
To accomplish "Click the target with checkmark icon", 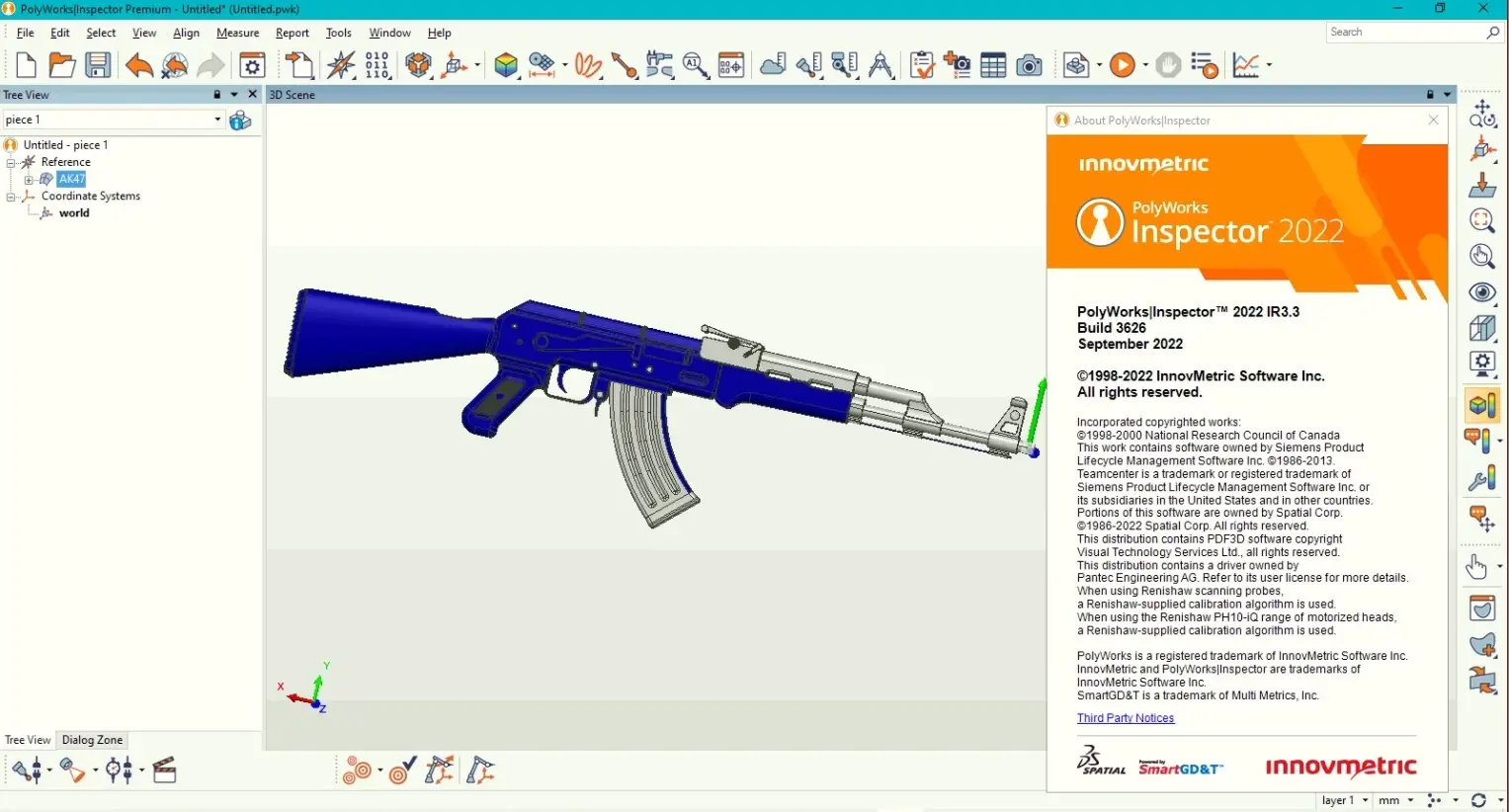I will [402, 771].
